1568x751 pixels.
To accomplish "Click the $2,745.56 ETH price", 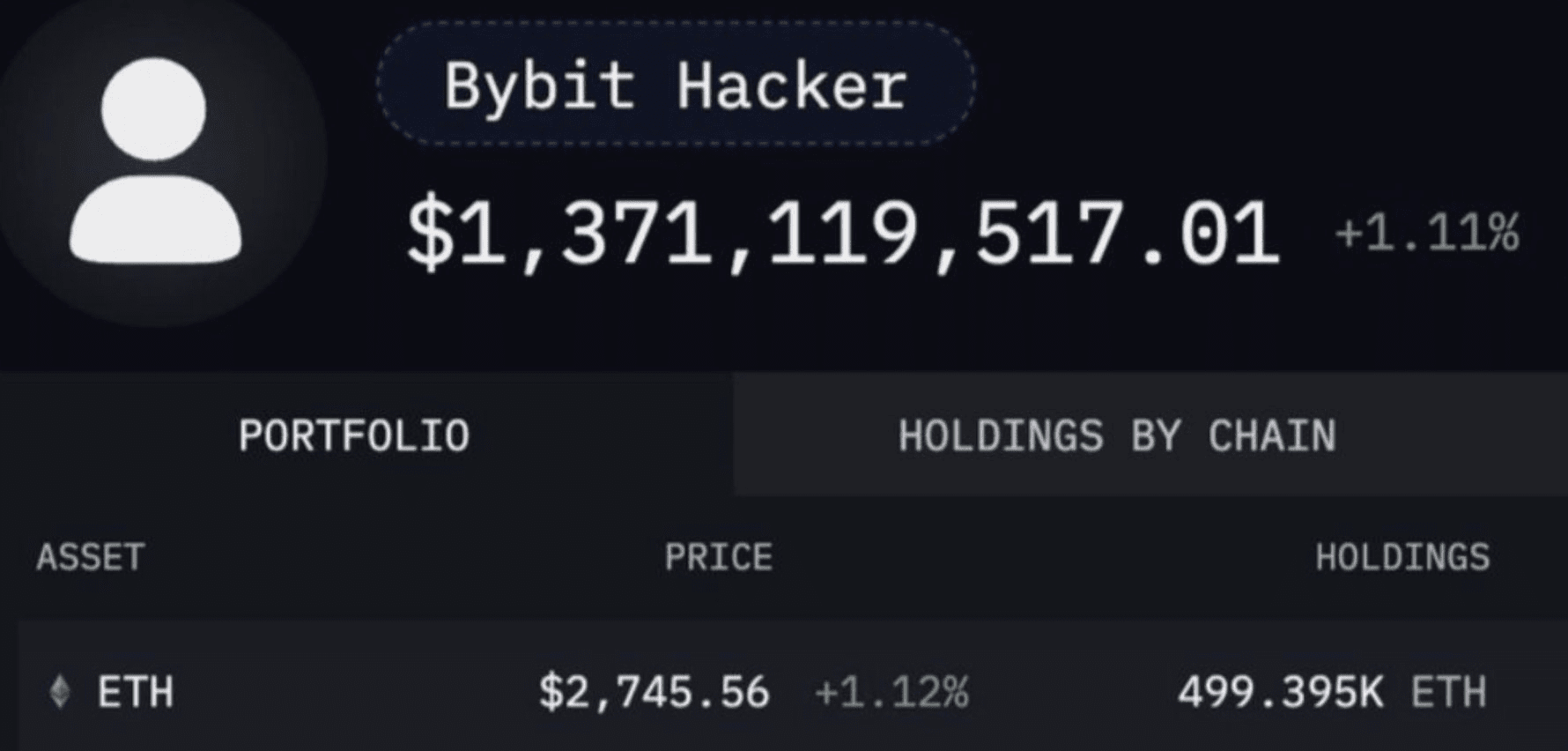I will 654,692.
